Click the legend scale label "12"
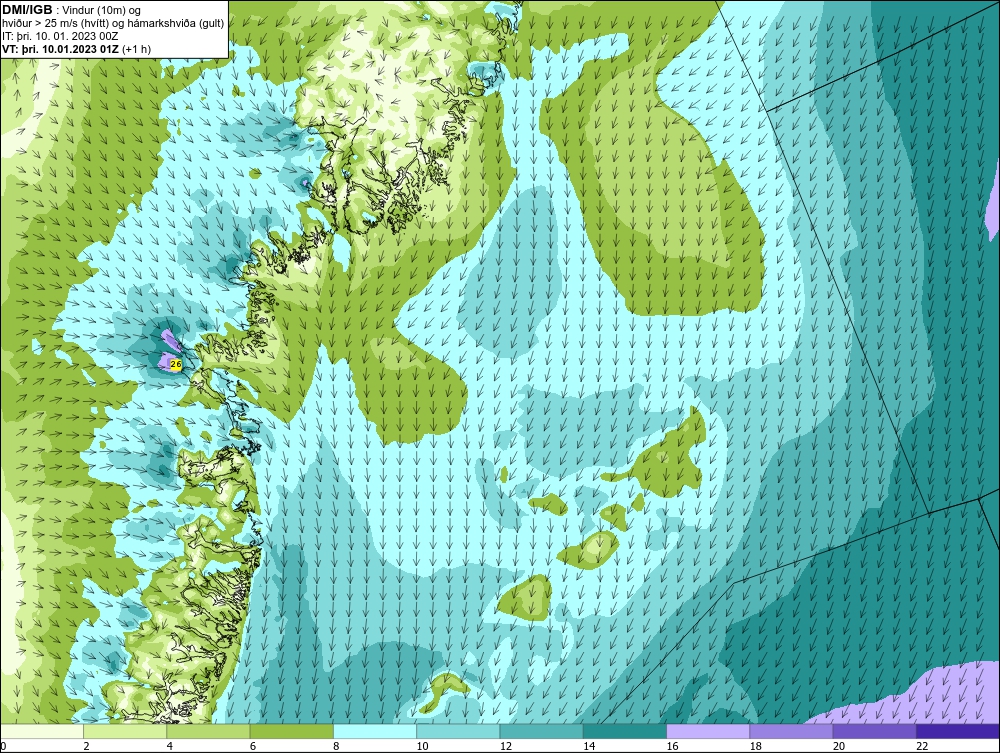This screenshot has height=753, width=1000. [x=506, y=747]
